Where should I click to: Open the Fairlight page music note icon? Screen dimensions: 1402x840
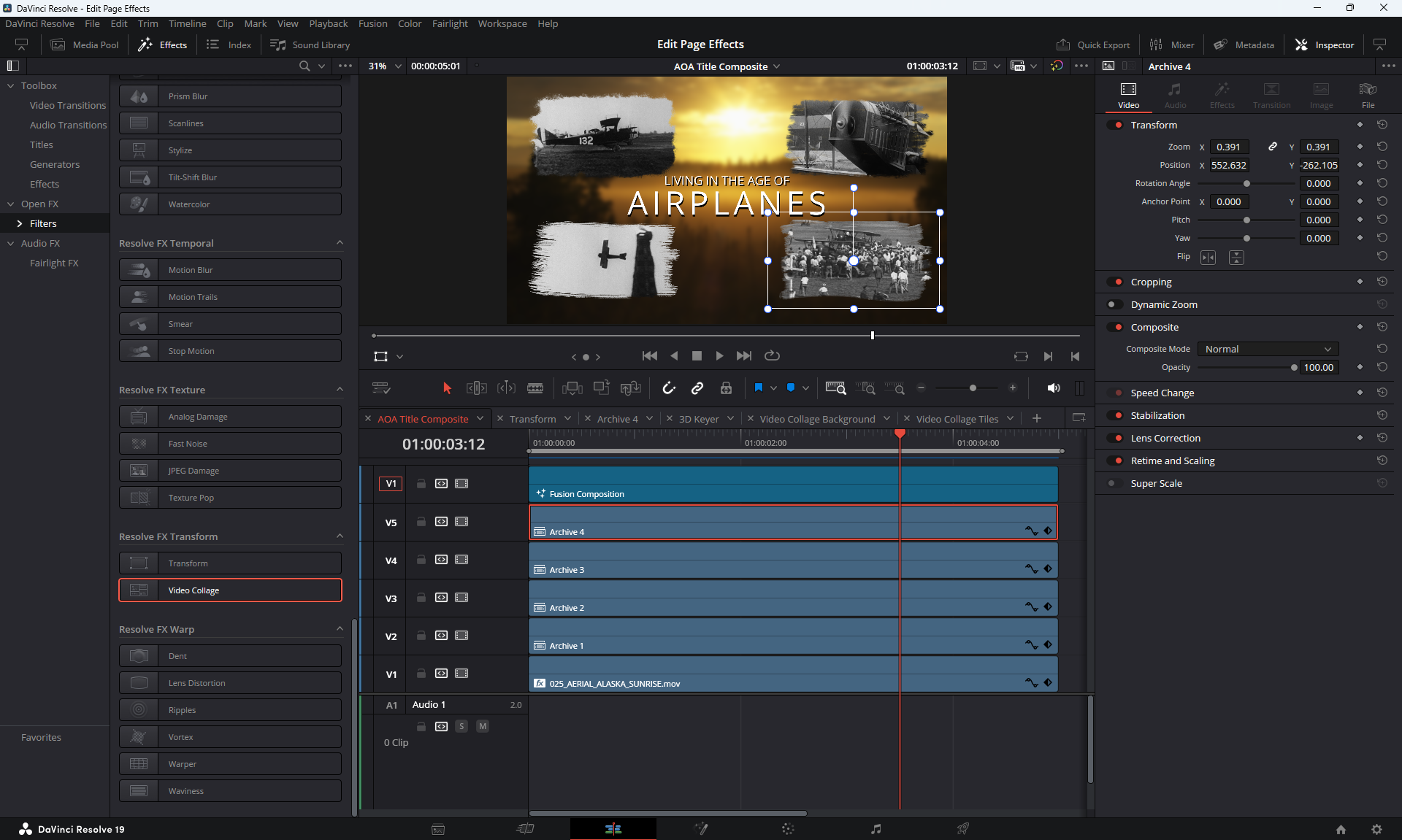click(876, 829)
